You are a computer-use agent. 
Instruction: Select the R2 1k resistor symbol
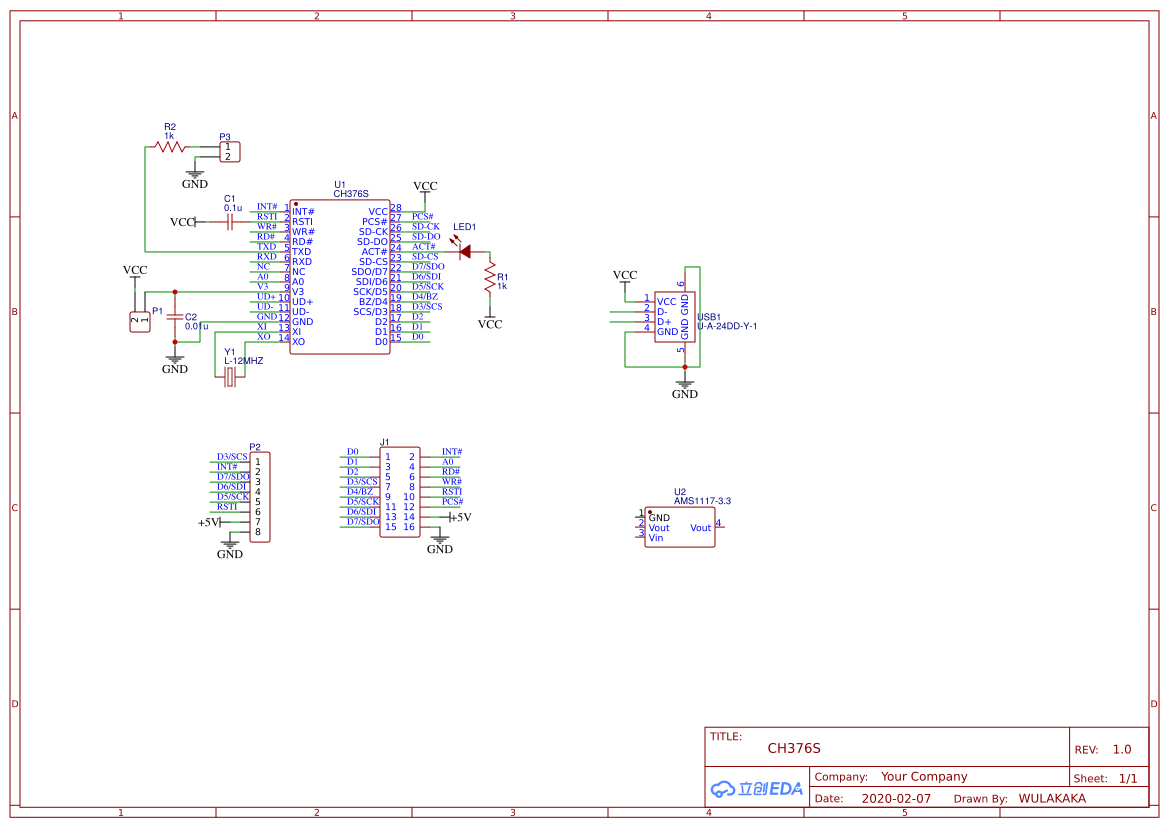pos(169,147)
